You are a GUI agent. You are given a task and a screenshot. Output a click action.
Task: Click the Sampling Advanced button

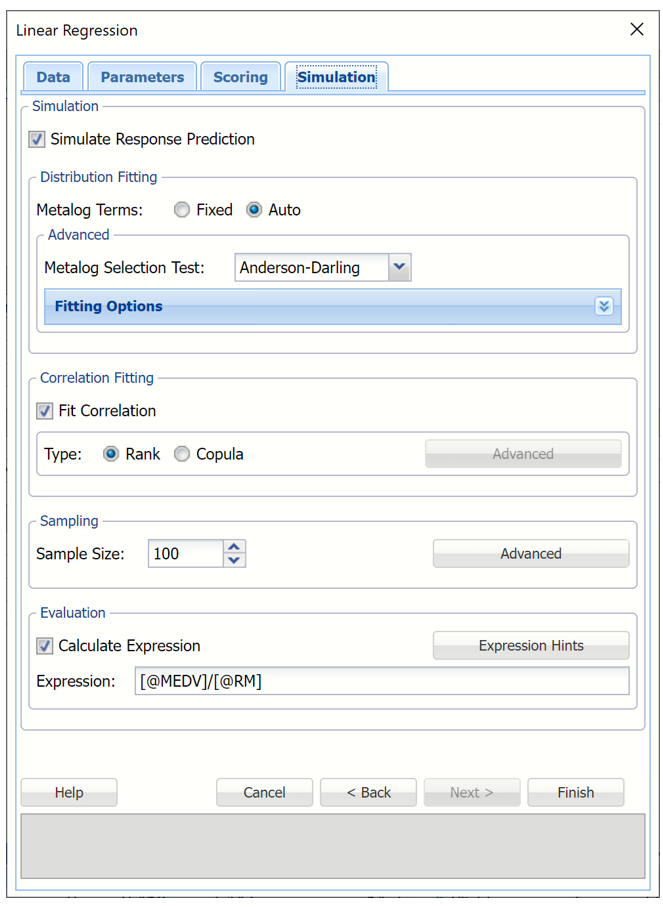(530, 554)
